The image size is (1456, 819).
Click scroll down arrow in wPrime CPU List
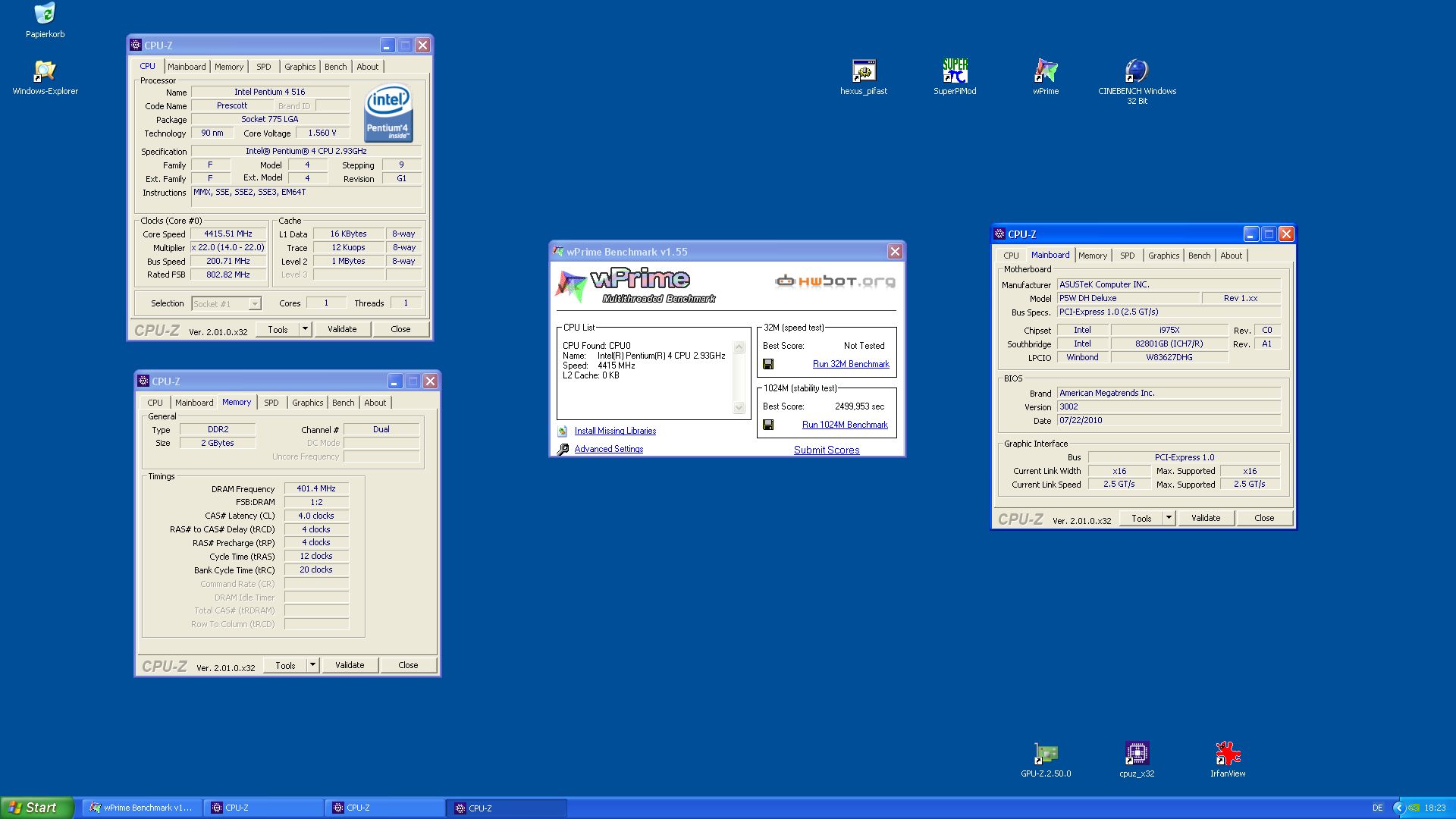coord(739,408)
